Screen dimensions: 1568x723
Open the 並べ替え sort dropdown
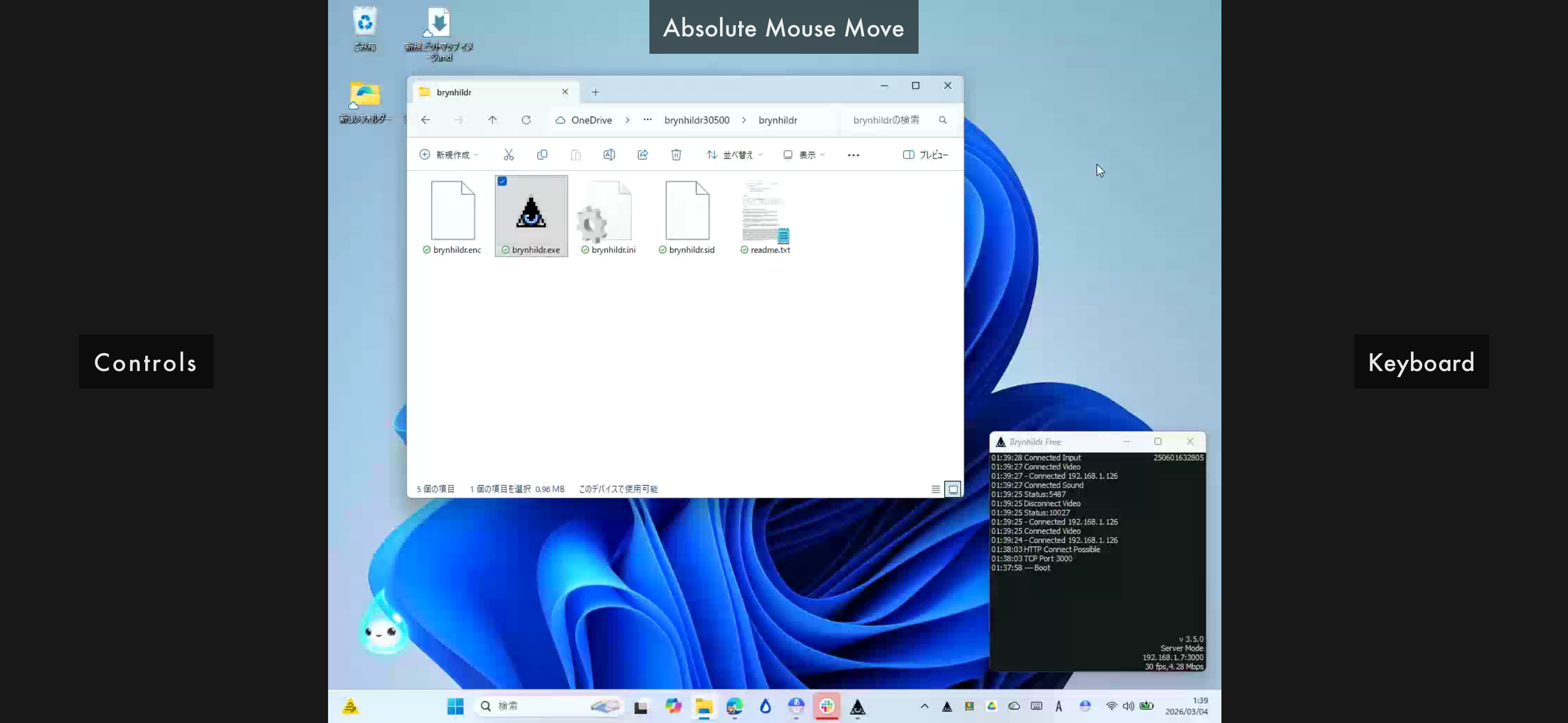click(734, 155)
